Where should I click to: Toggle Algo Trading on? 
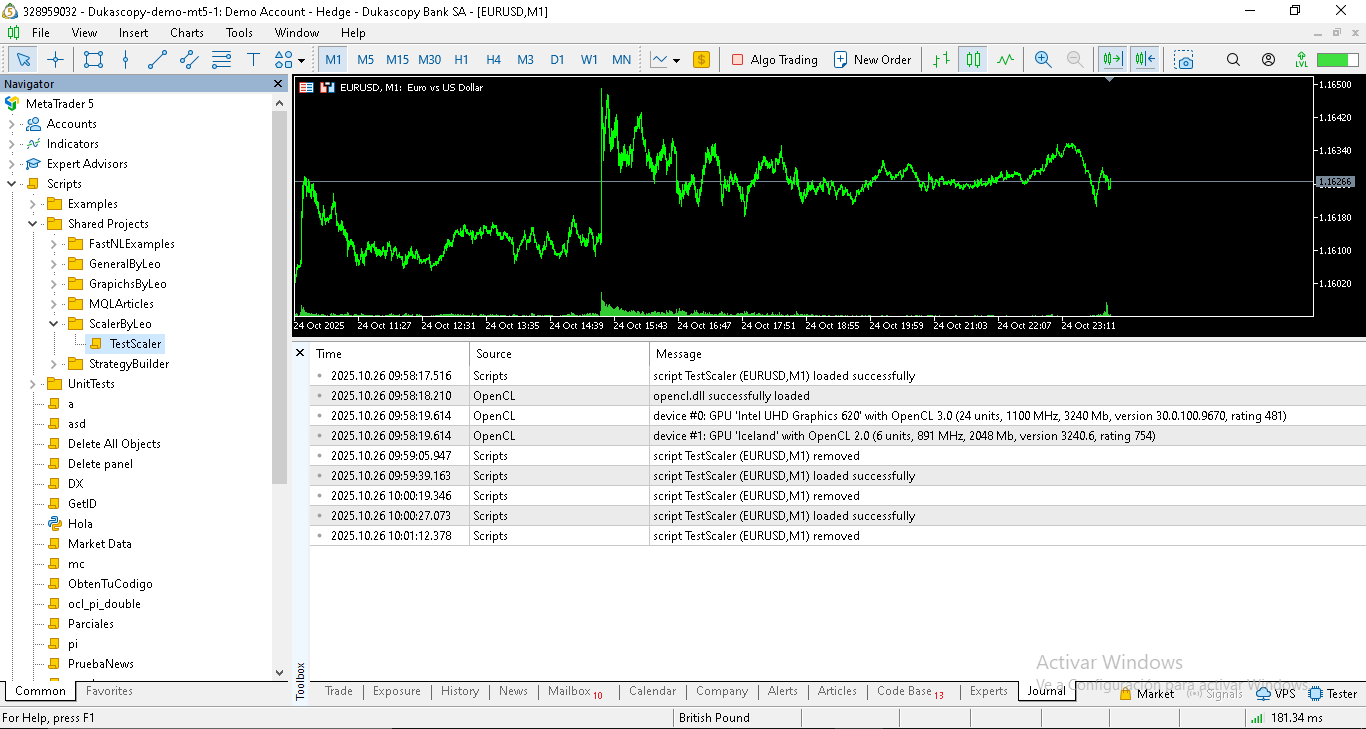[774, 60]
